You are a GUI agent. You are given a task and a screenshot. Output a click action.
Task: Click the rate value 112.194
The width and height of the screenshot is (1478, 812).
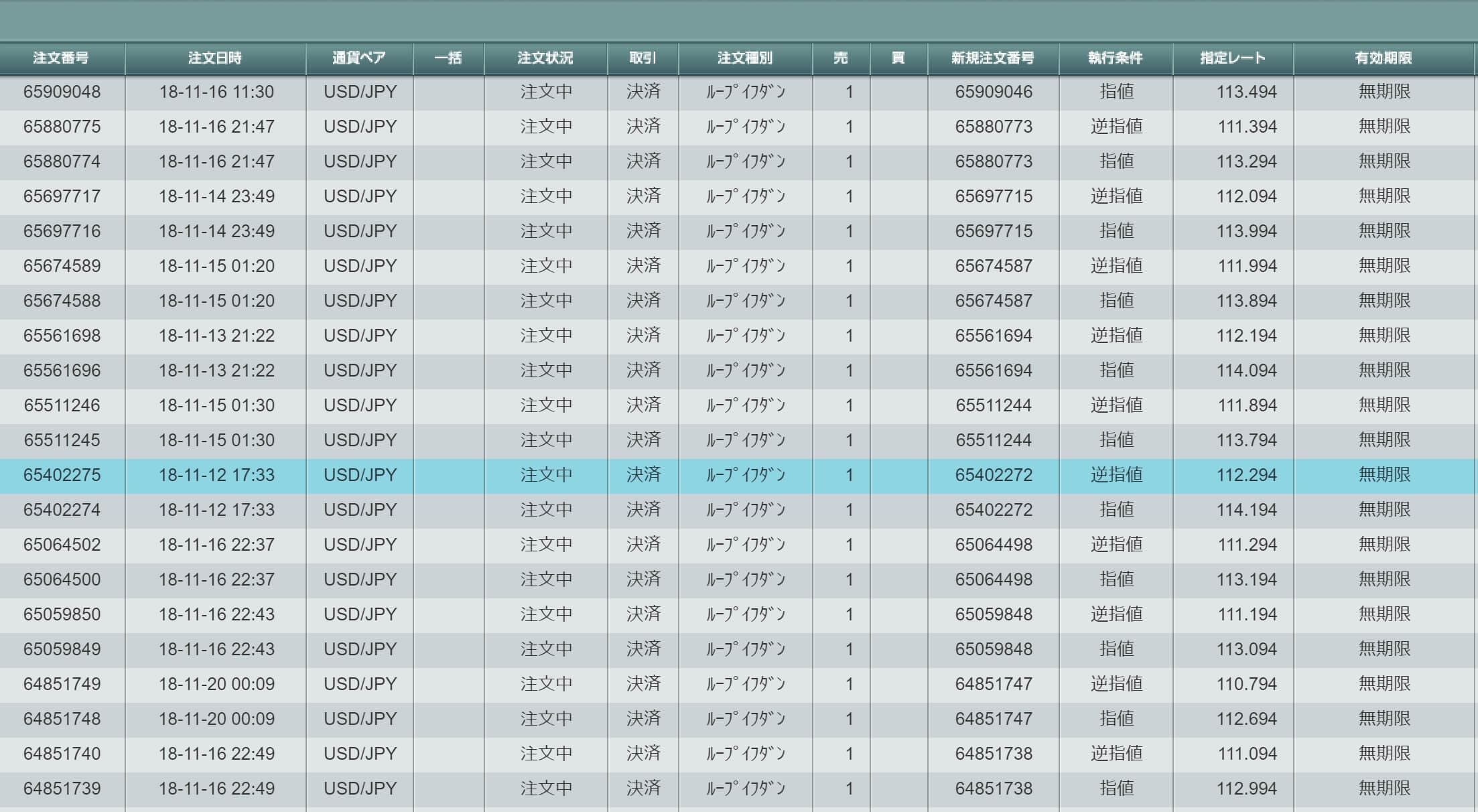[1247, 336]
